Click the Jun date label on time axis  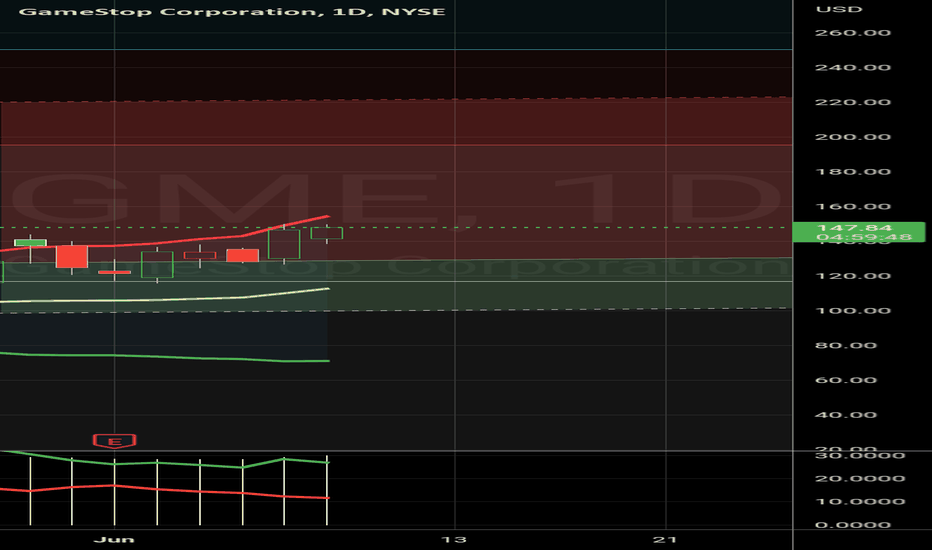coord(114,539)
